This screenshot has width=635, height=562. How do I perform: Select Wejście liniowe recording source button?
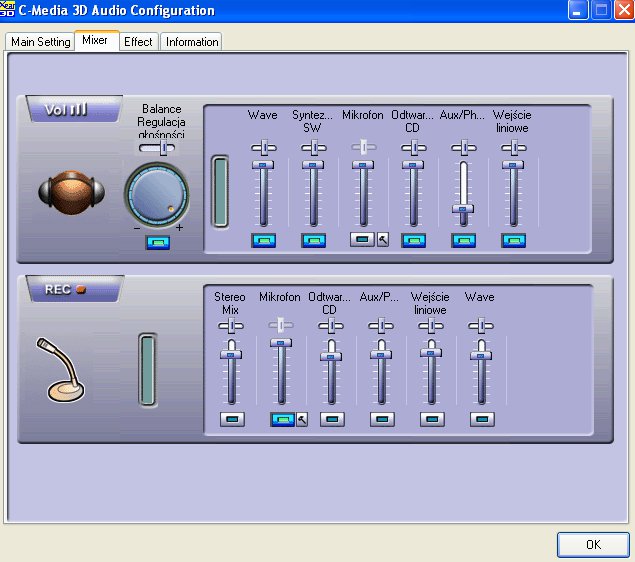click(x=432, y=419)
